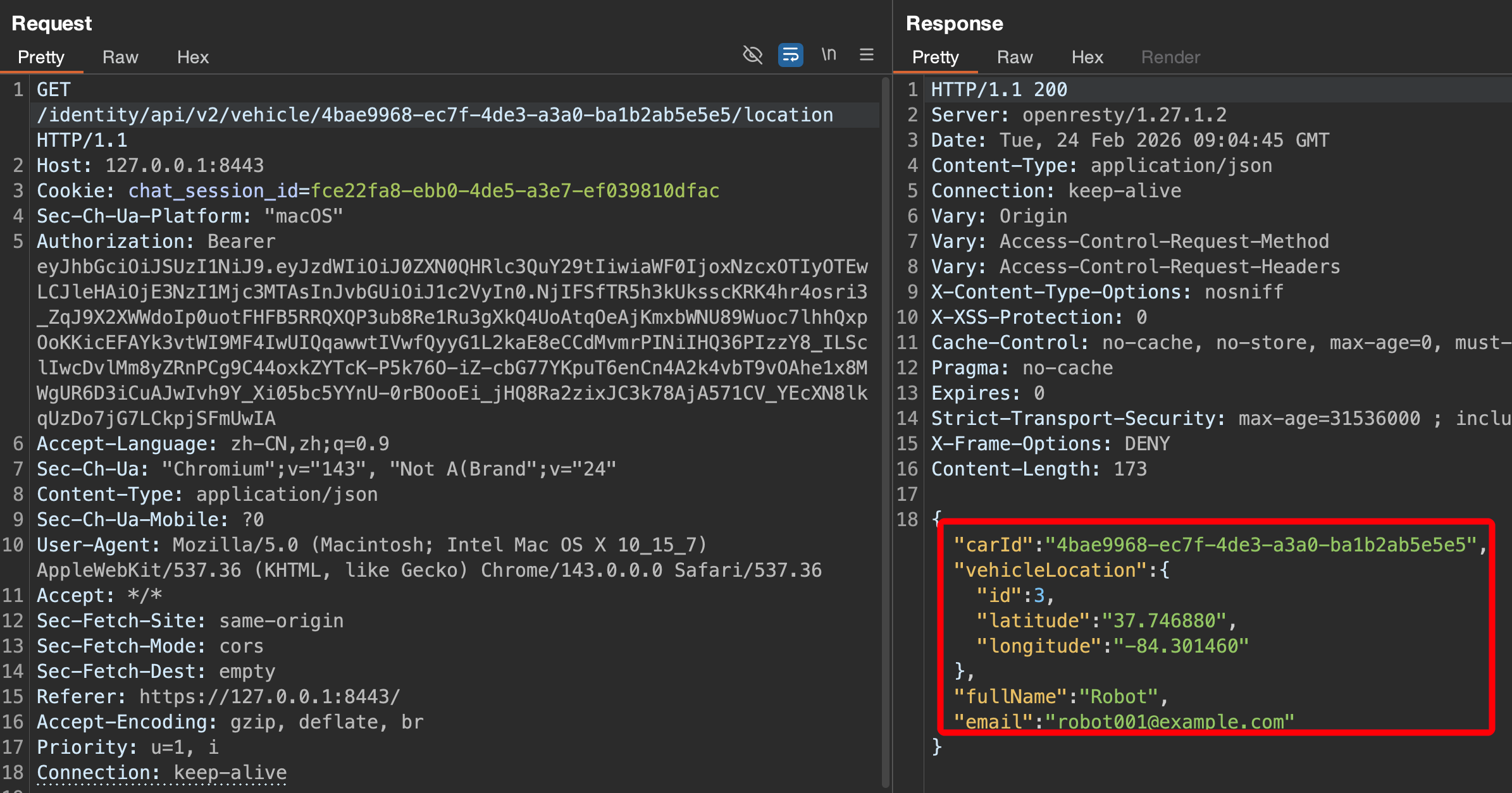Switch Request view to Hex tab

pyautogui.click(x=192, y=58)
